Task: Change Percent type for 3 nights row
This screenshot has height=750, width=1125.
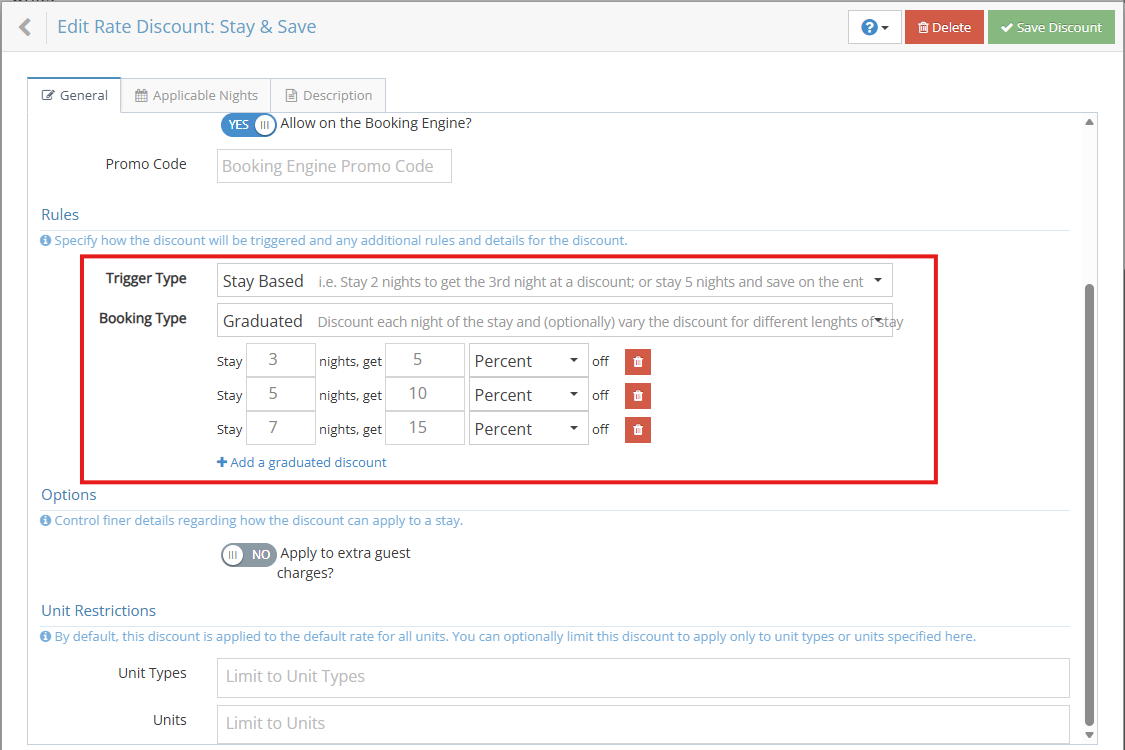Action: click(x=528, y=362)
